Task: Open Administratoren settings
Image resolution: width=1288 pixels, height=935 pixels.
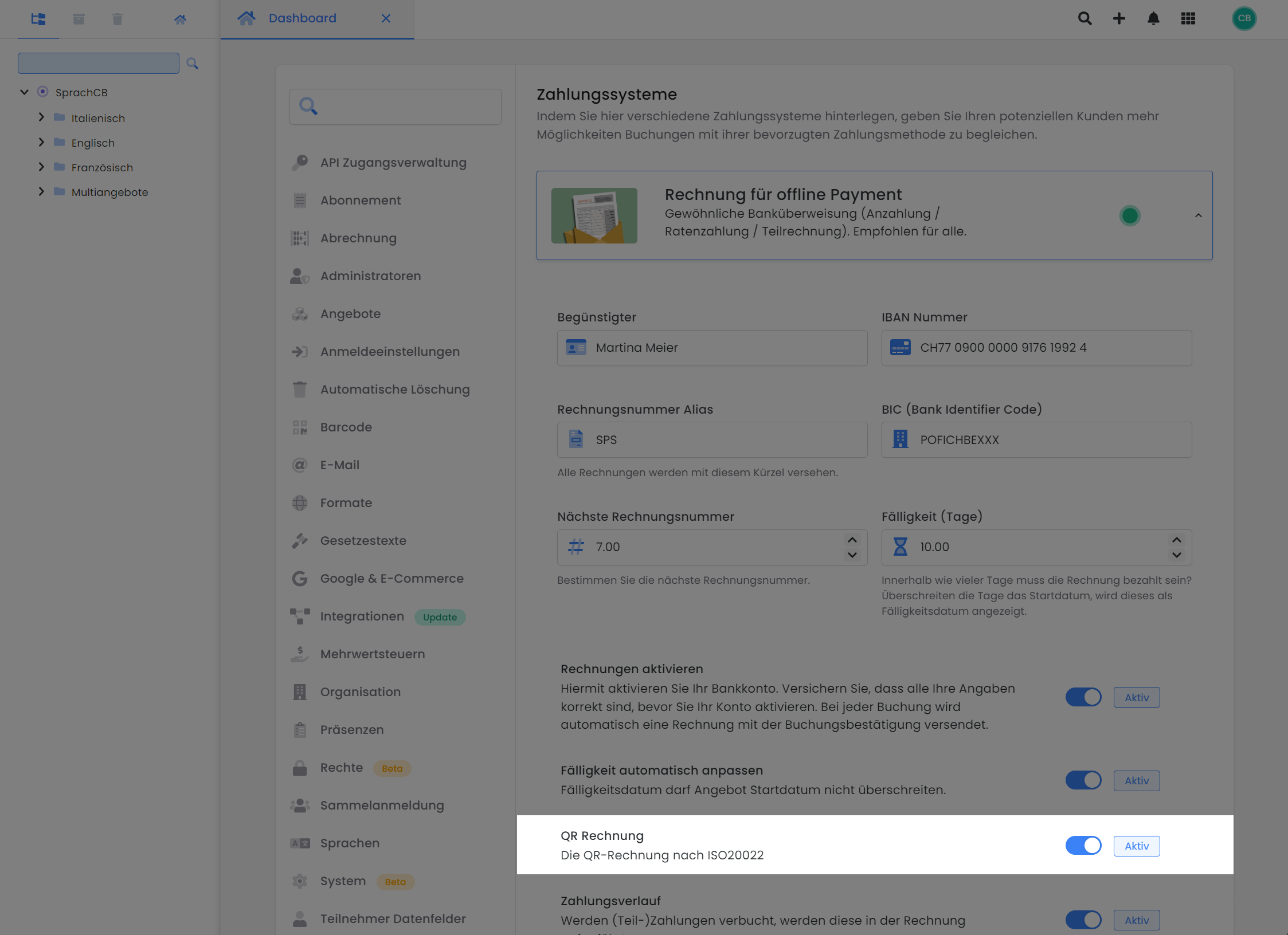Action: point(370,276)
